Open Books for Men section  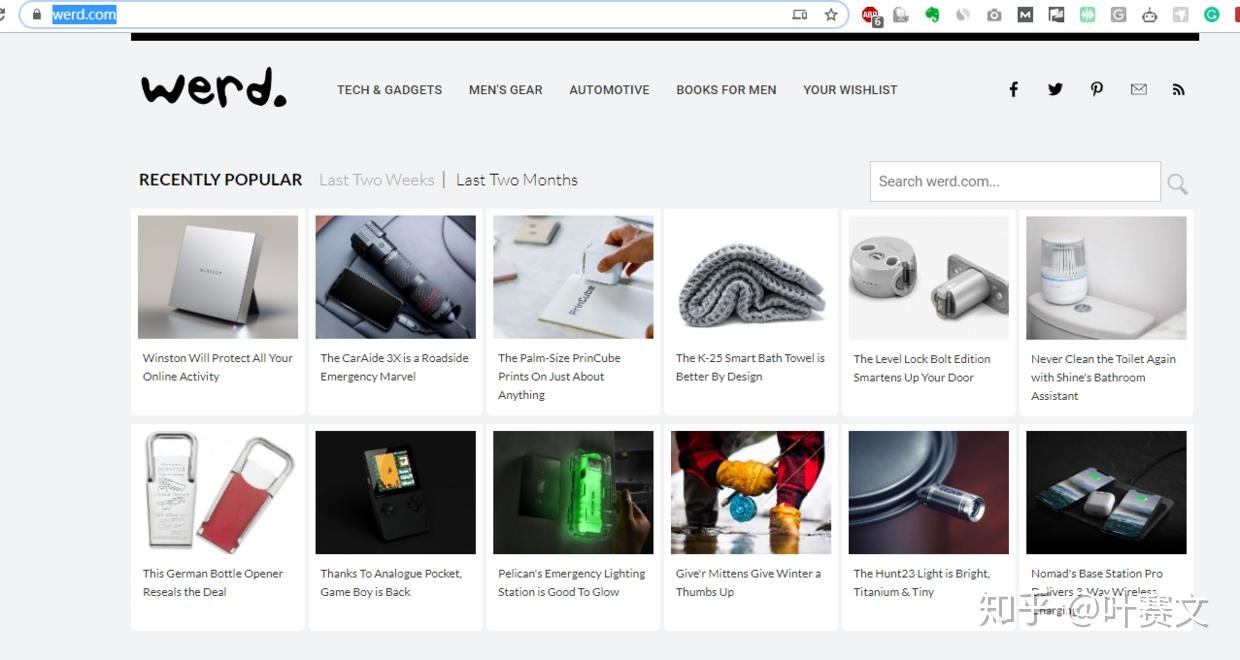click(726, 90)
